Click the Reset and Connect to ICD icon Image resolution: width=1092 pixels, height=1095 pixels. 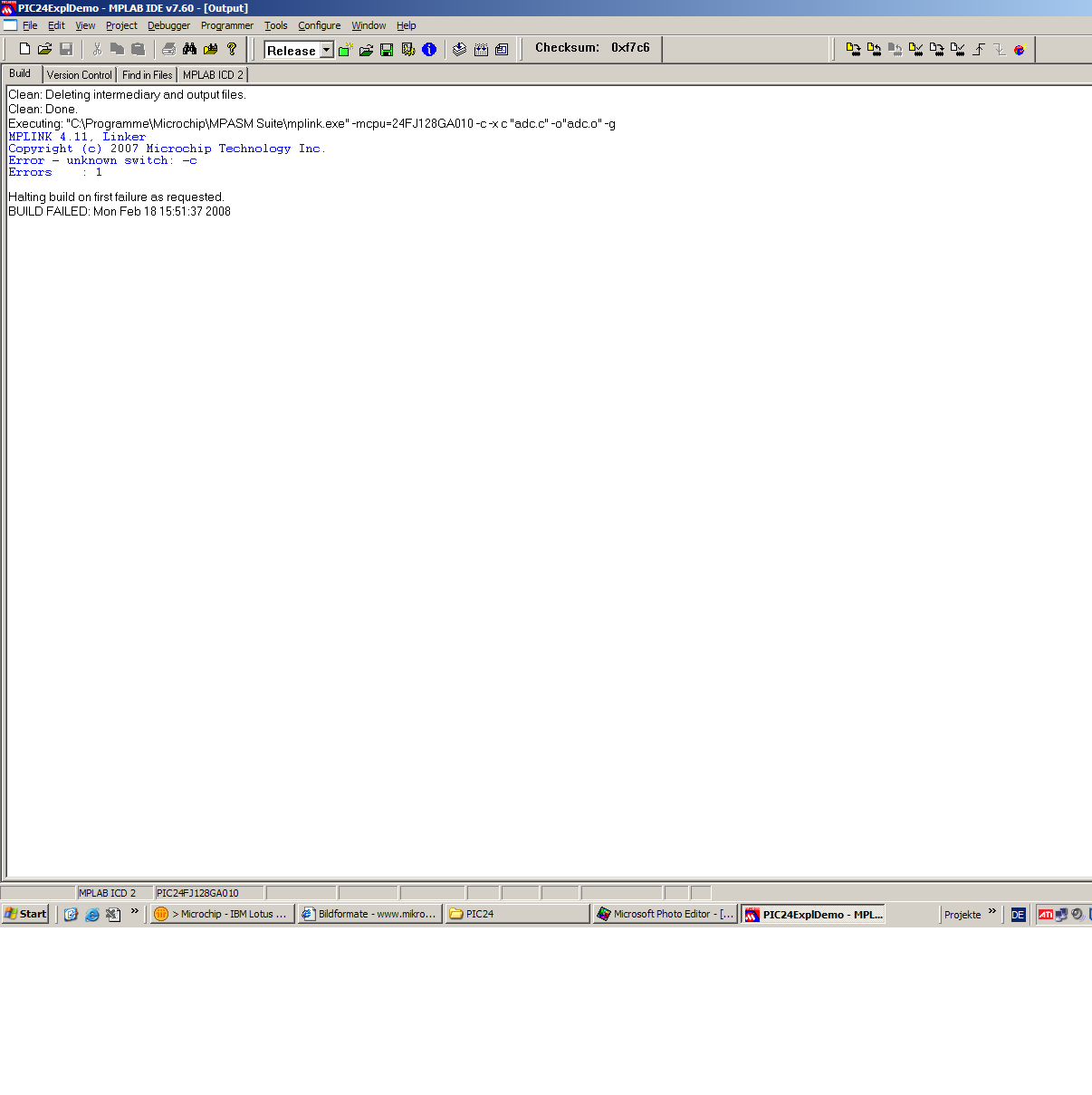click(x=1020, y=49)
